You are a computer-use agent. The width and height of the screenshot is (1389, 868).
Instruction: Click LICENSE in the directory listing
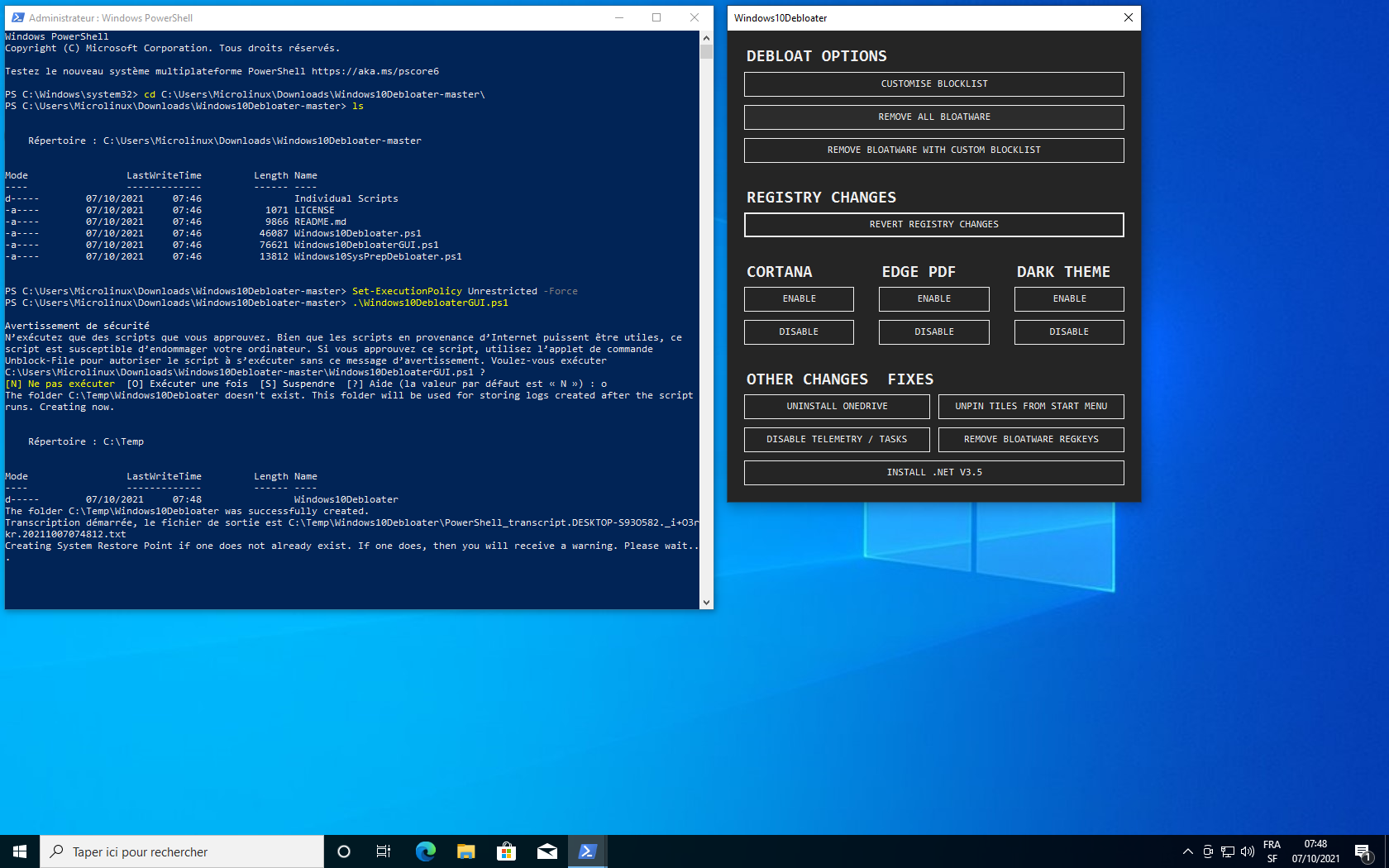(314, 211)
